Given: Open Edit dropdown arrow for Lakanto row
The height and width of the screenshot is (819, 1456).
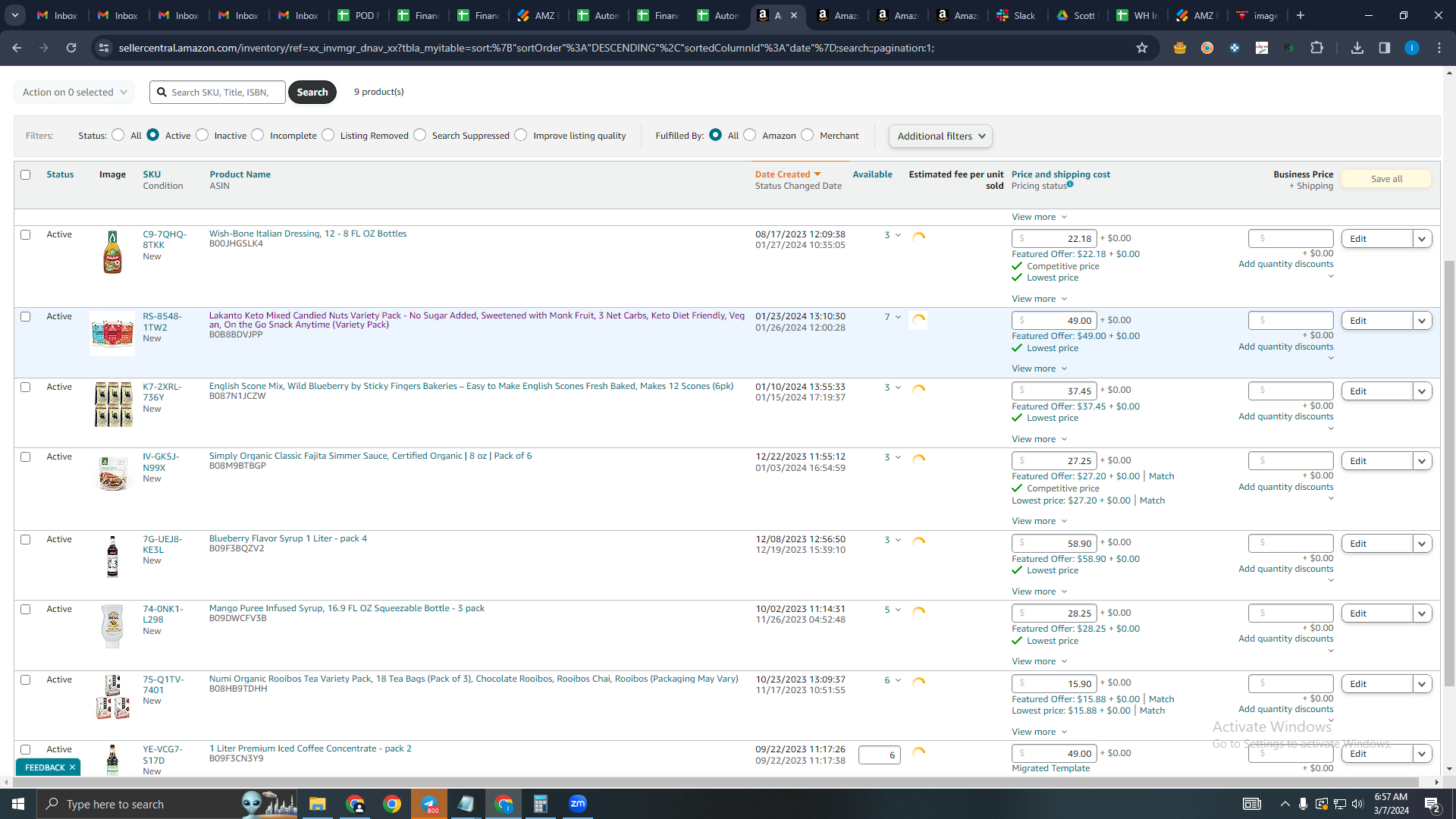Looking at the screenshot, I should pyautogui.click(x=1422, y=321).
